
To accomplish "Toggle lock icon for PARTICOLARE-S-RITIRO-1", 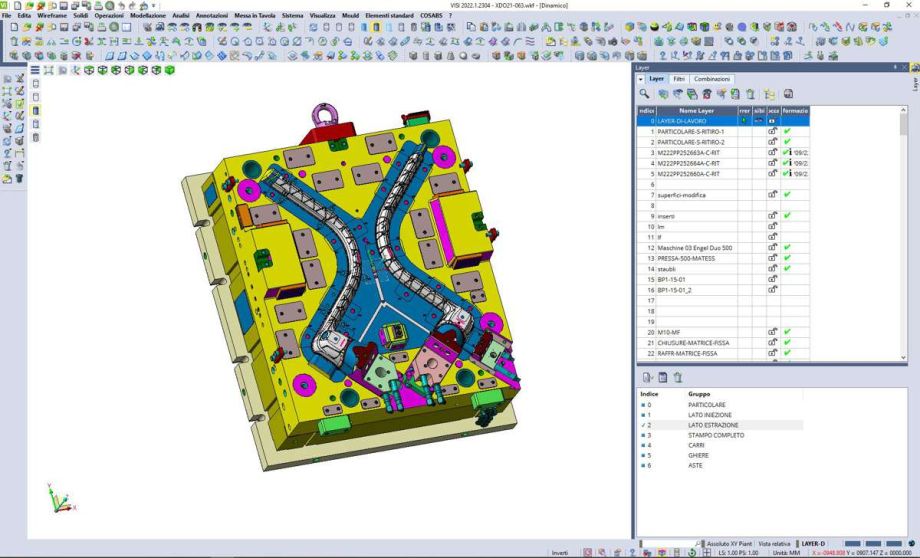I will pyautogui.click(x=773, y=131).
